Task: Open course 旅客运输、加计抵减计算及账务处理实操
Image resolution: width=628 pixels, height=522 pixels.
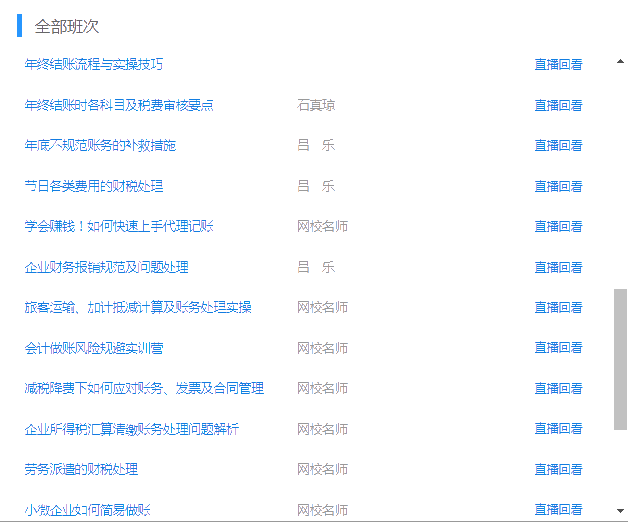Action: click(138, 307)
